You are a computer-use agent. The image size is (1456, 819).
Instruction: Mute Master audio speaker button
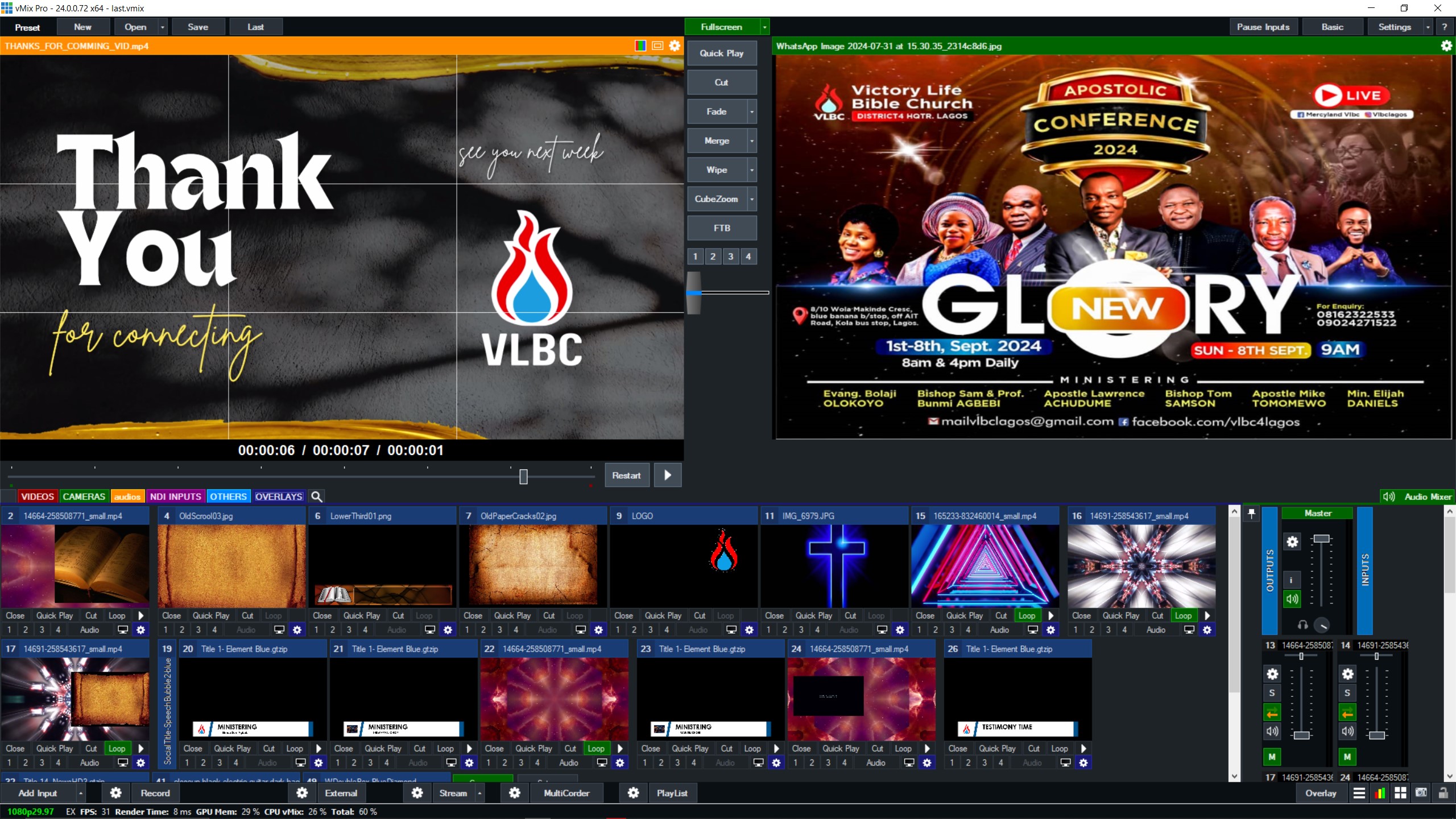pos(1292,598)
